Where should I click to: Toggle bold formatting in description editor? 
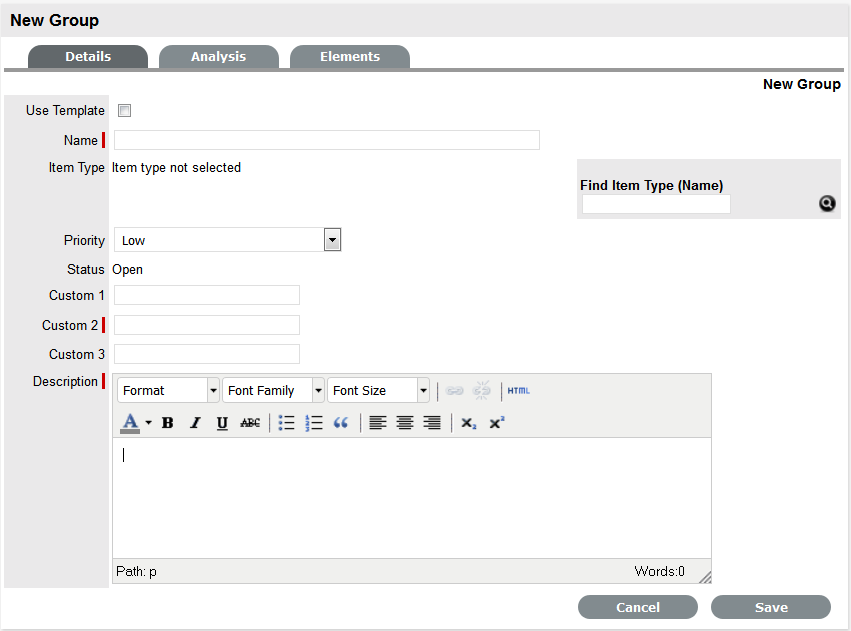tap(168, 423)
